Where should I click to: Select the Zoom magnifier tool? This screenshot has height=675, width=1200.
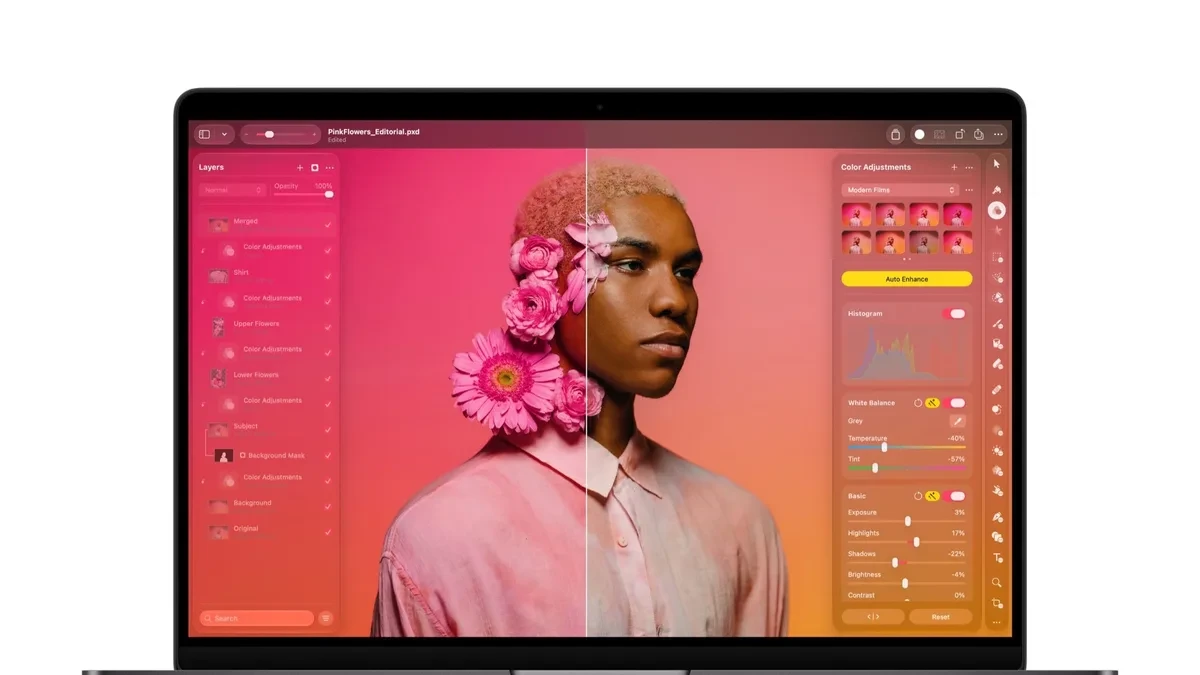point(997,582)
